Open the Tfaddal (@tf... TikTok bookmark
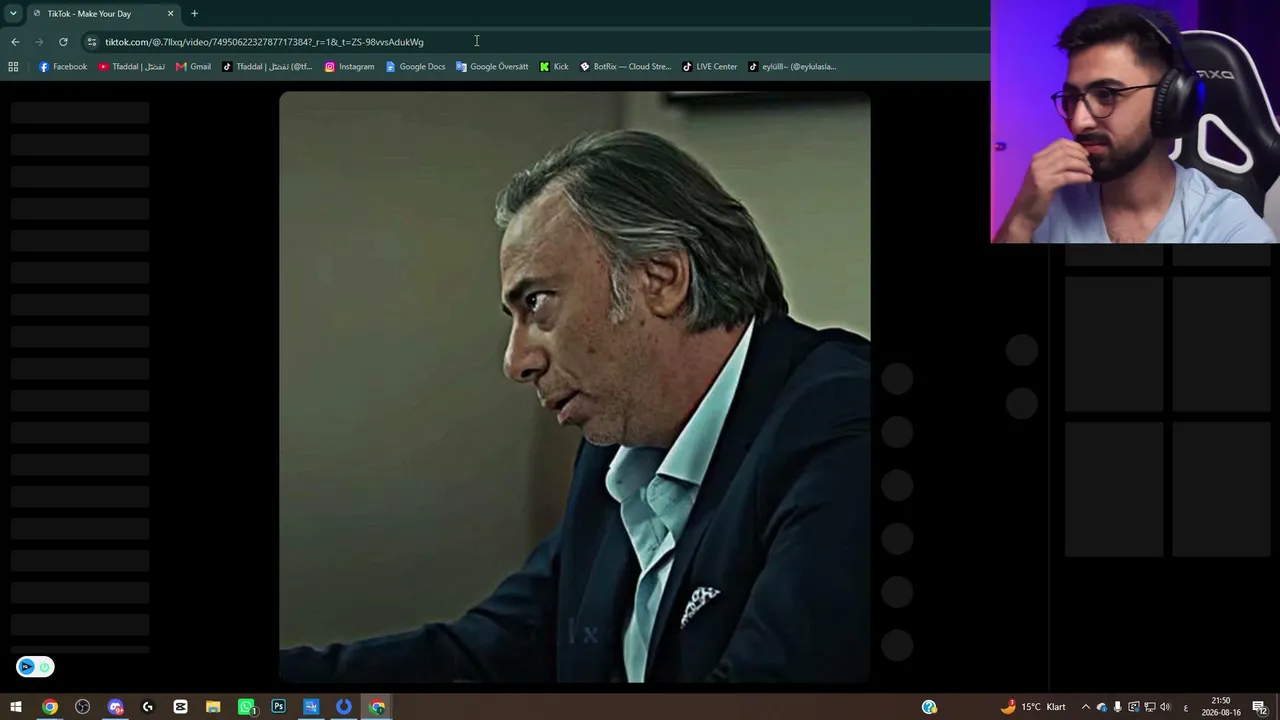This screenshot has height=720, width=1280. click(267, 67)
